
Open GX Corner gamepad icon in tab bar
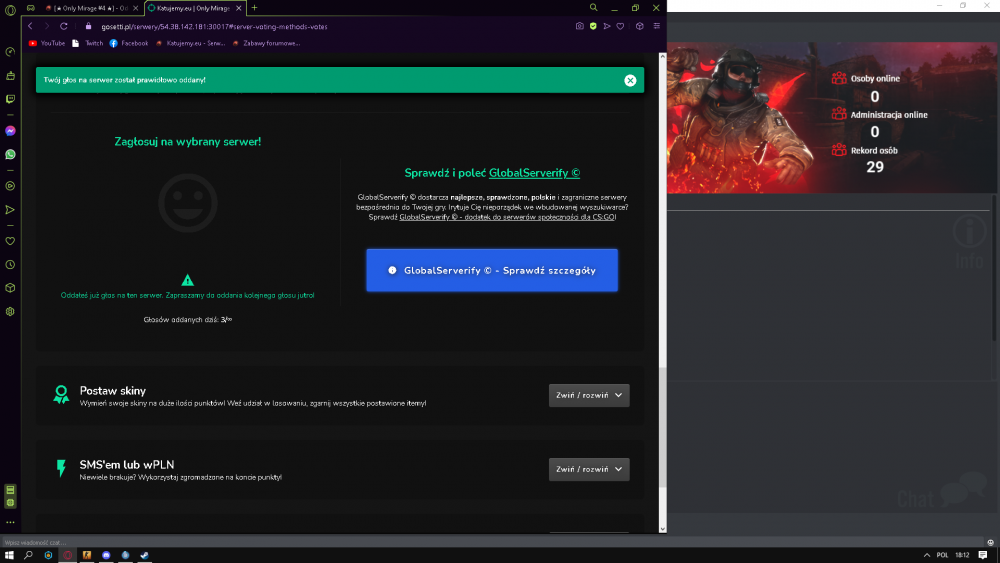click(31, 8)
